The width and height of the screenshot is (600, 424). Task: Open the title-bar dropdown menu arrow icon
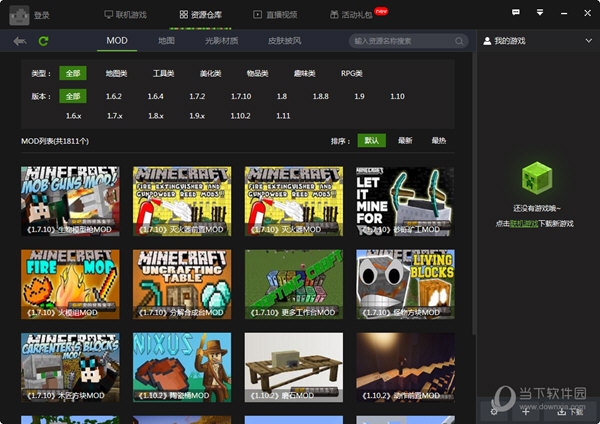(540, 13)
